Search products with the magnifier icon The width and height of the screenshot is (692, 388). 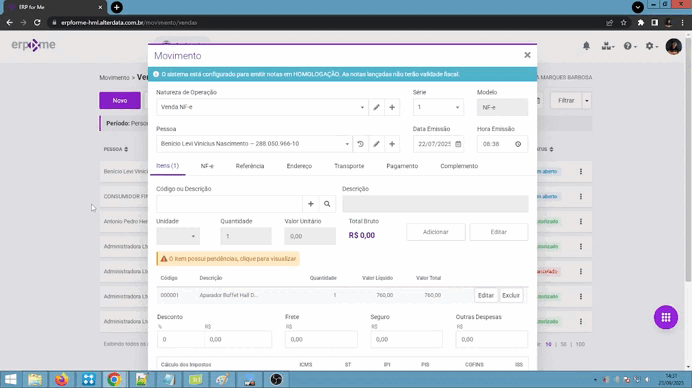[x=327, y=204]
